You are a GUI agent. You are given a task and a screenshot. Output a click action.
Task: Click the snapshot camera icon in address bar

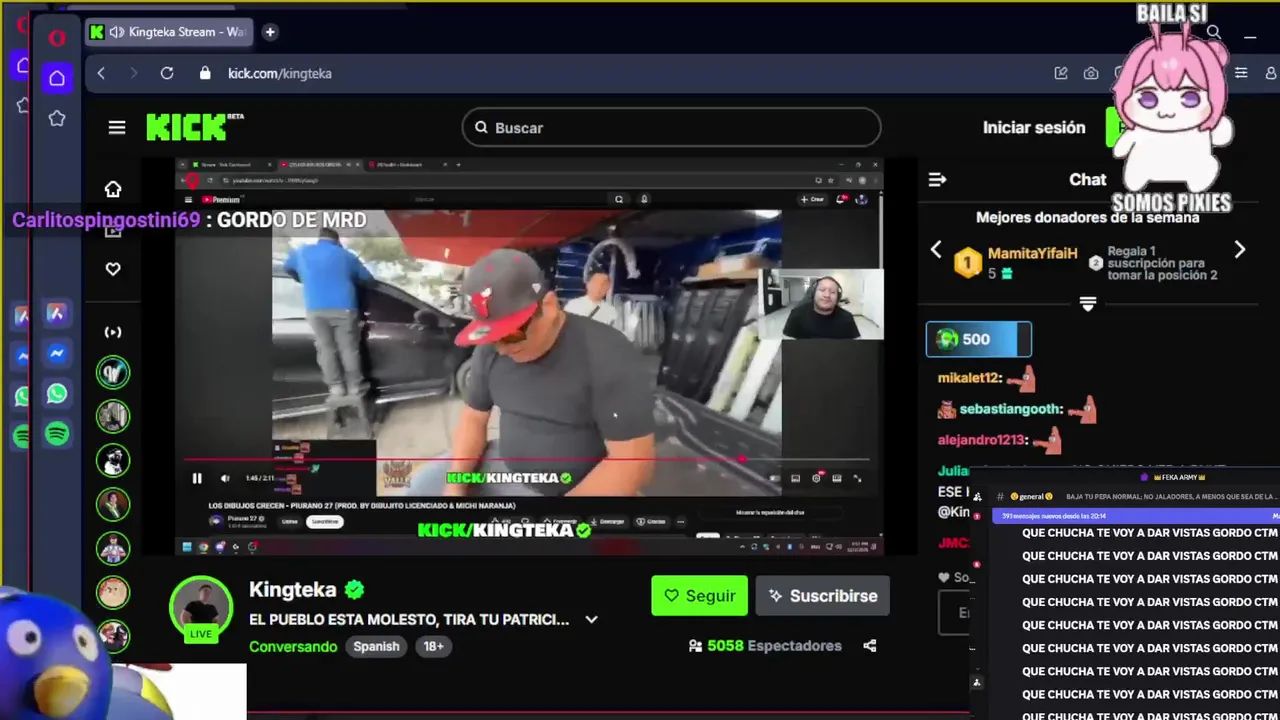(1091, 73)
